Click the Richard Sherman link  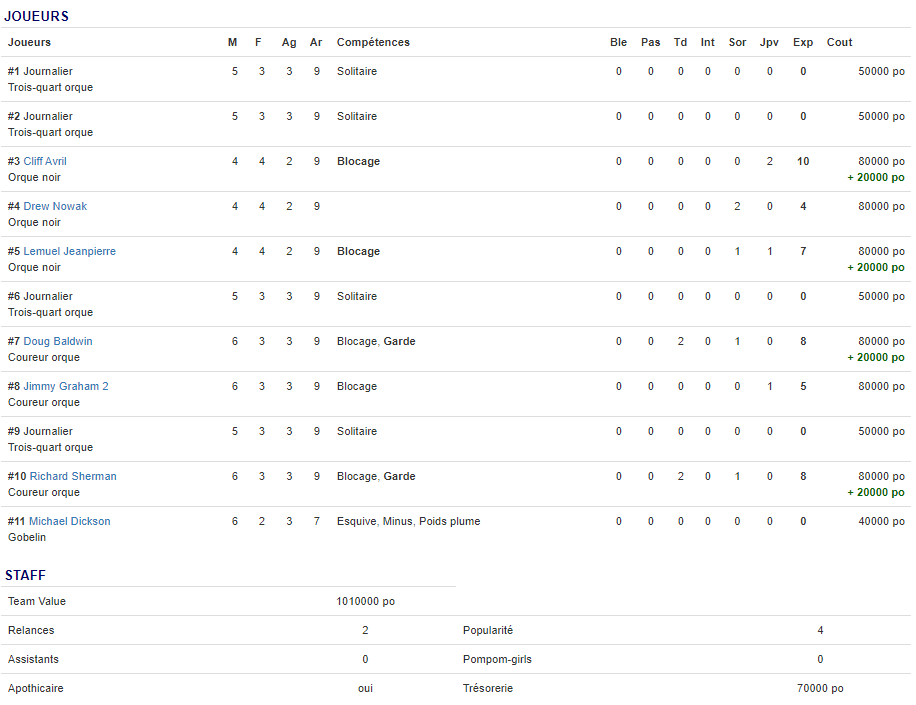[72, 476]
